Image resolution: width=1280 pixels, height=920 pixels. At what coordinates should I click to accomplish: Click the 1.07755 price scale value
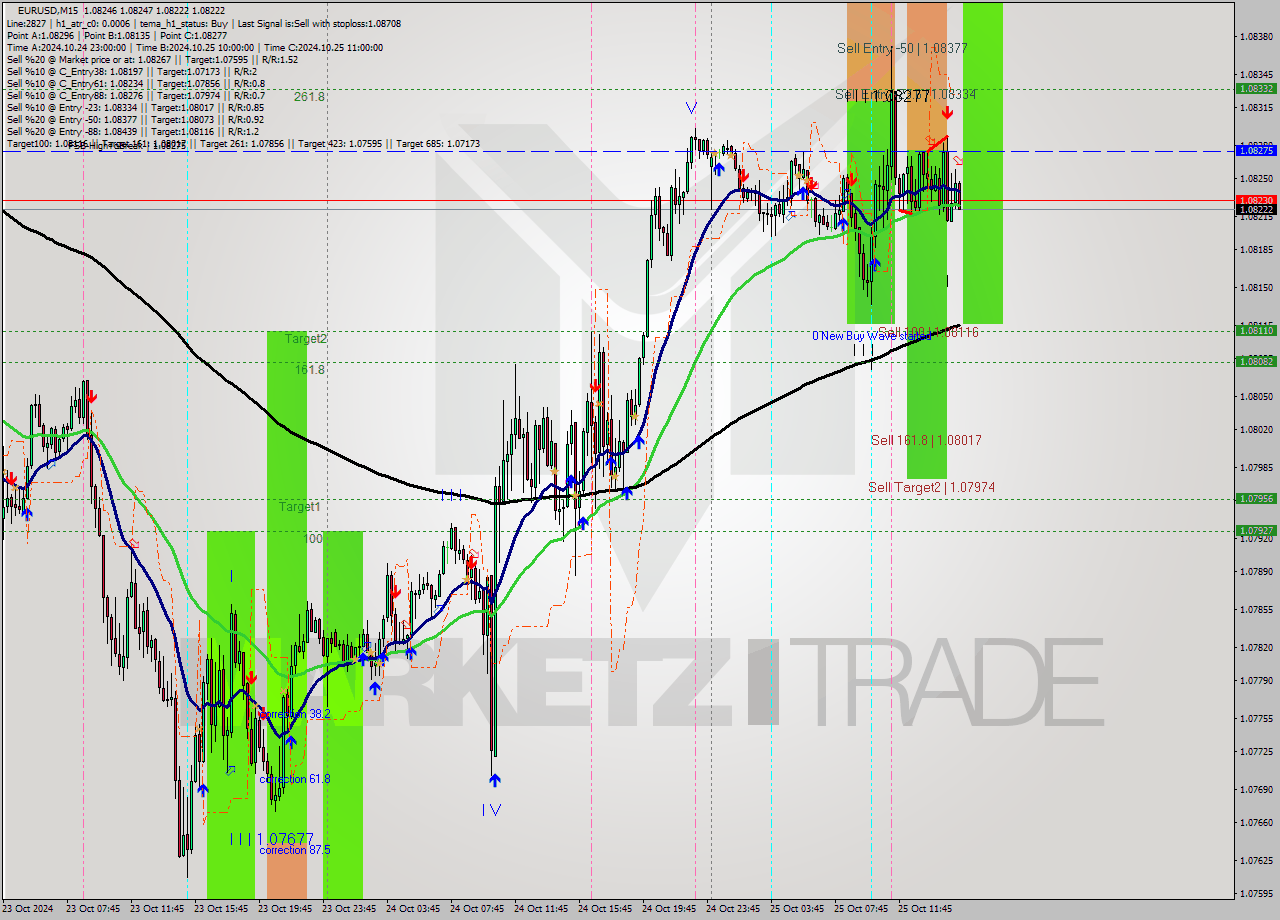(x=1256, y=718)
